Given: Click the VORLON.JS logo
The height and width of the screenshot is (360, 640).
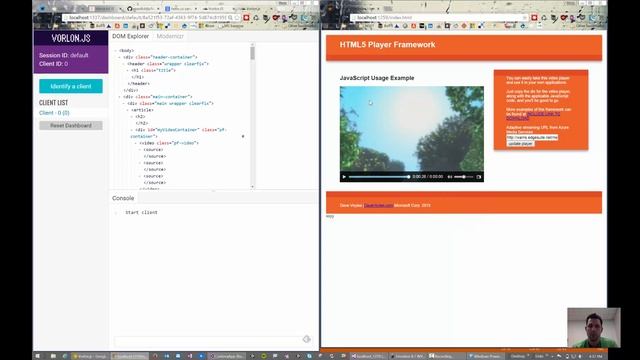Looking at the screenshot, I should click(x=71, y=38).
